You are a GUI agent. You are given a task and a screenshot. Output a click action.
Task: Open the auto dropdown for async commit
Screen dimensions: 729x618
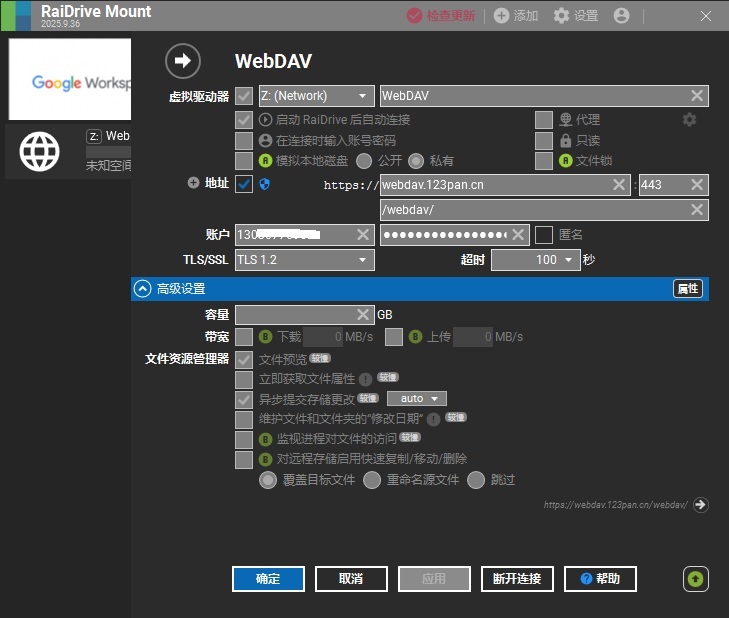[417, 399]
